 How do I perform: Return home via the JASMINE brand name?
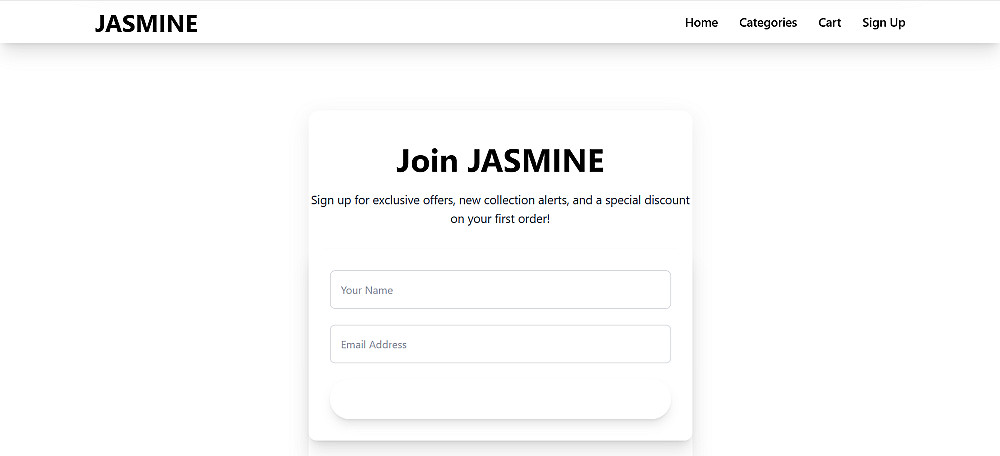click(146, 23)
